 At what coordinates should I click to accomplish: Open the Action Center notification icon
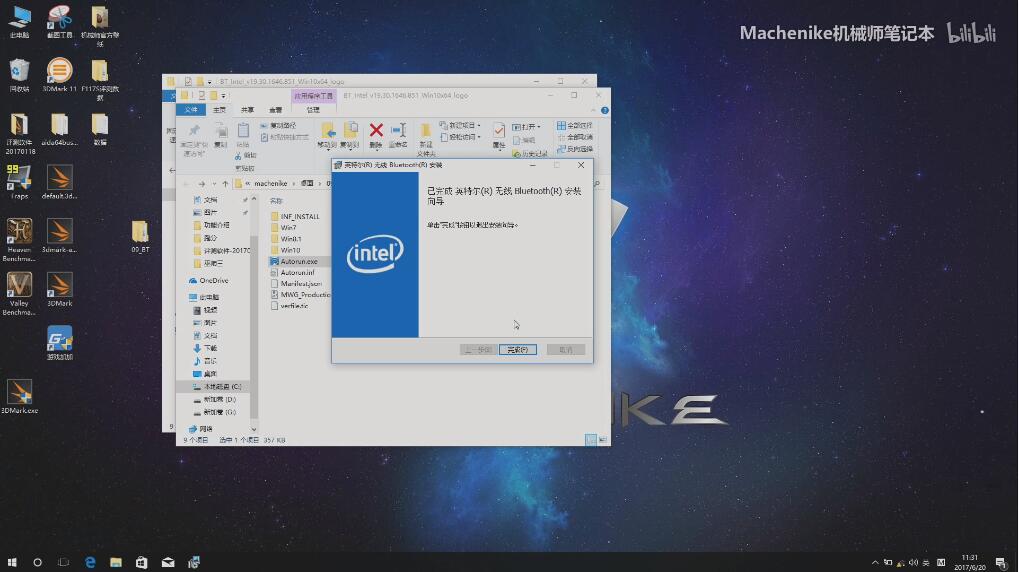[1001, 562]
